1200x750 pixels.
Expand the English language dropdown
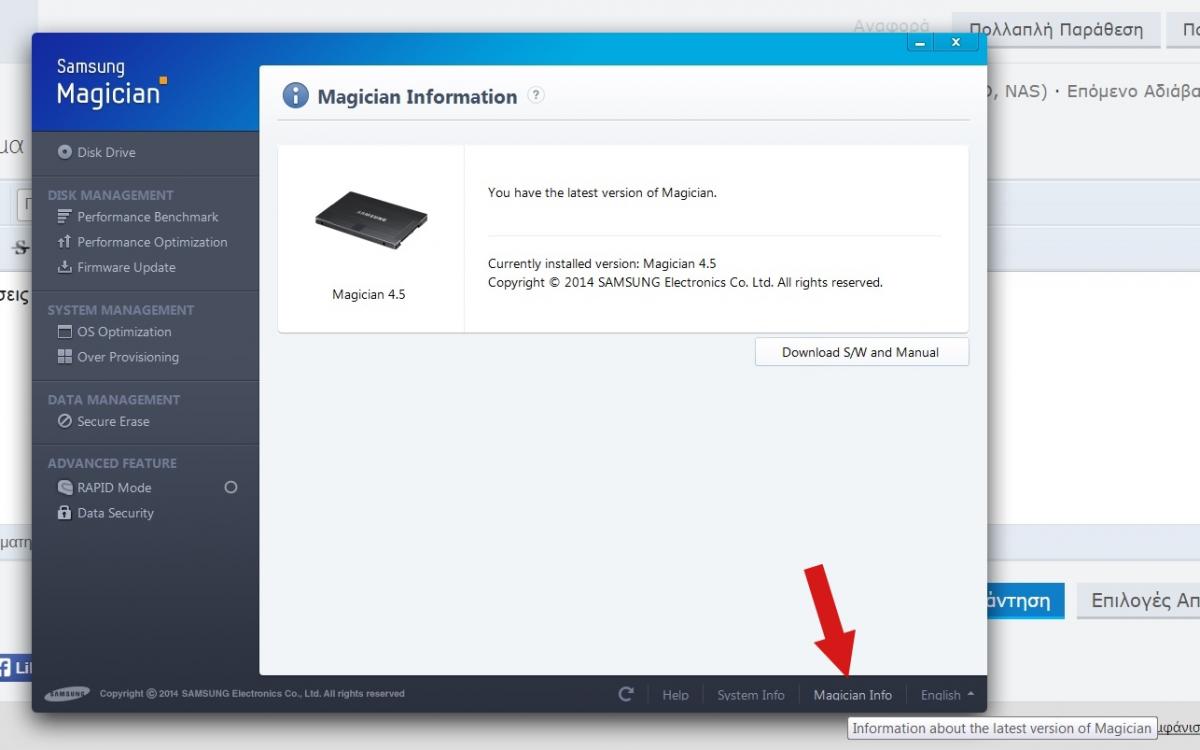[947, 695]
